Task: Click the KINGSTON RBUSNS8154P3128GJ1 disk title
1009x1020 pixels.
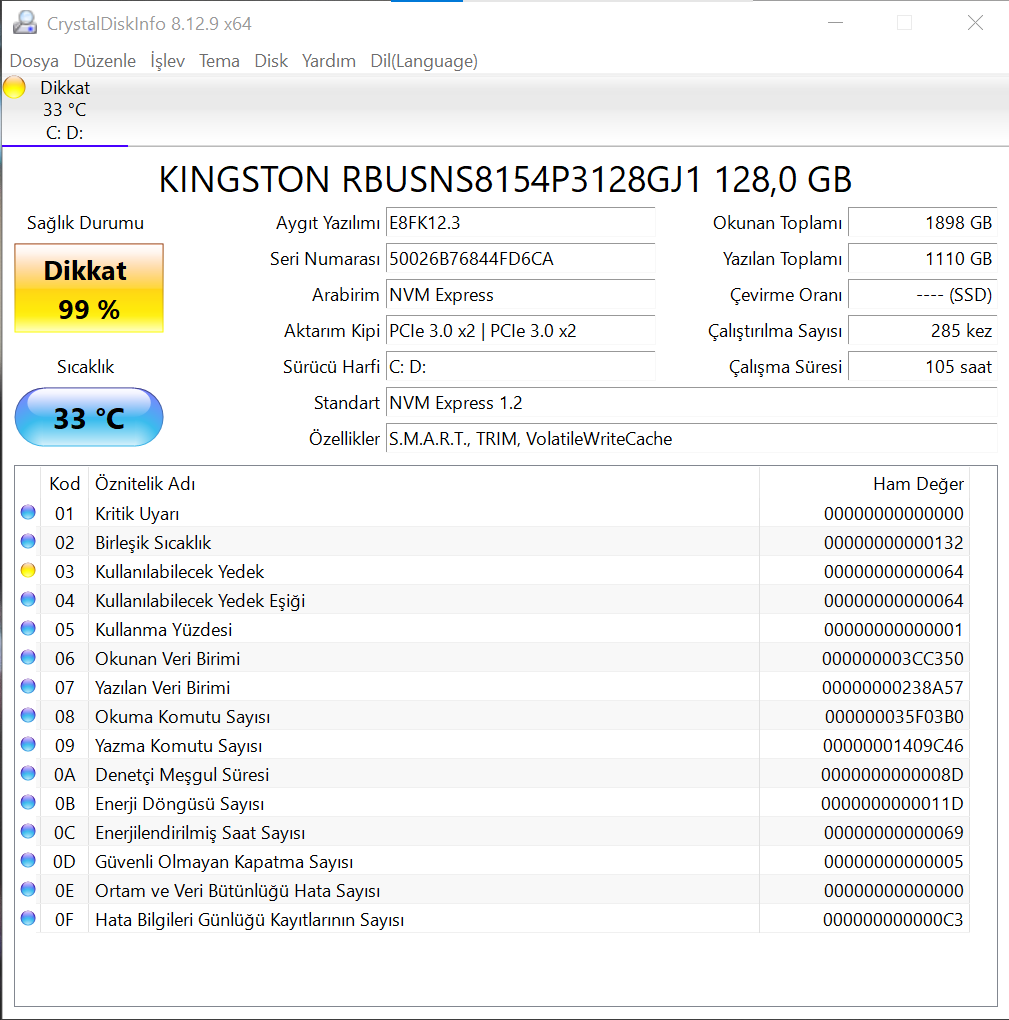Action: (x=505, y=180)
